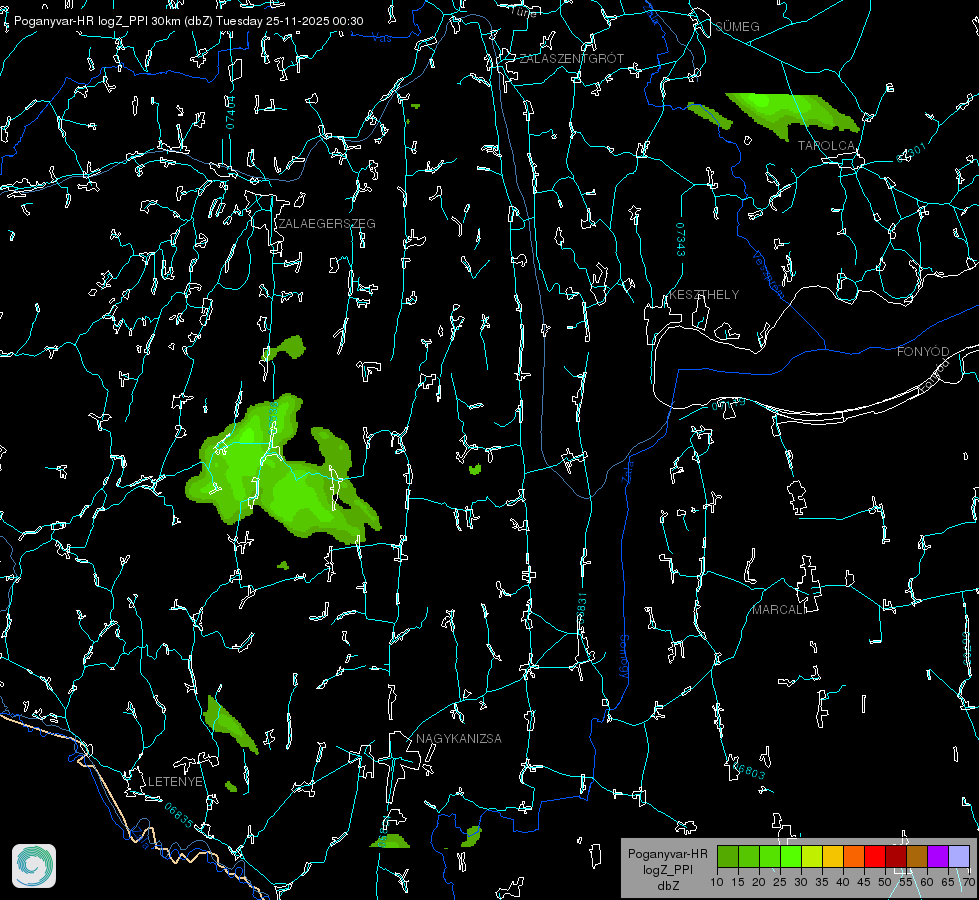Image resolution: width=979 pixels, height=900 pixels.
Task: Click the FONYÓD city label
Action: 923,352
